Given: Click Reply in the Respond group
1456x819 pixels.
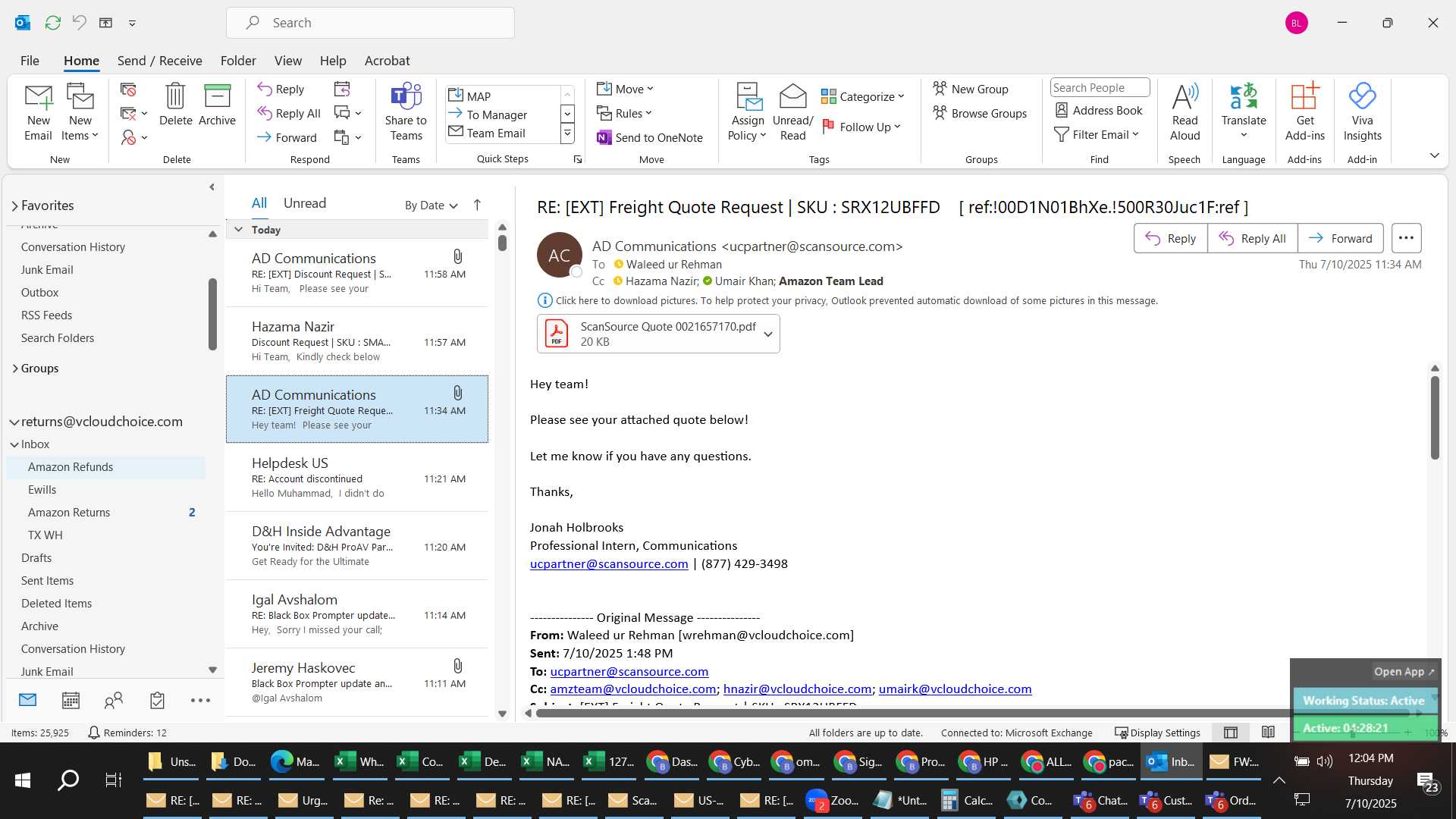Looking at the screenshot, I should [281, 89].
